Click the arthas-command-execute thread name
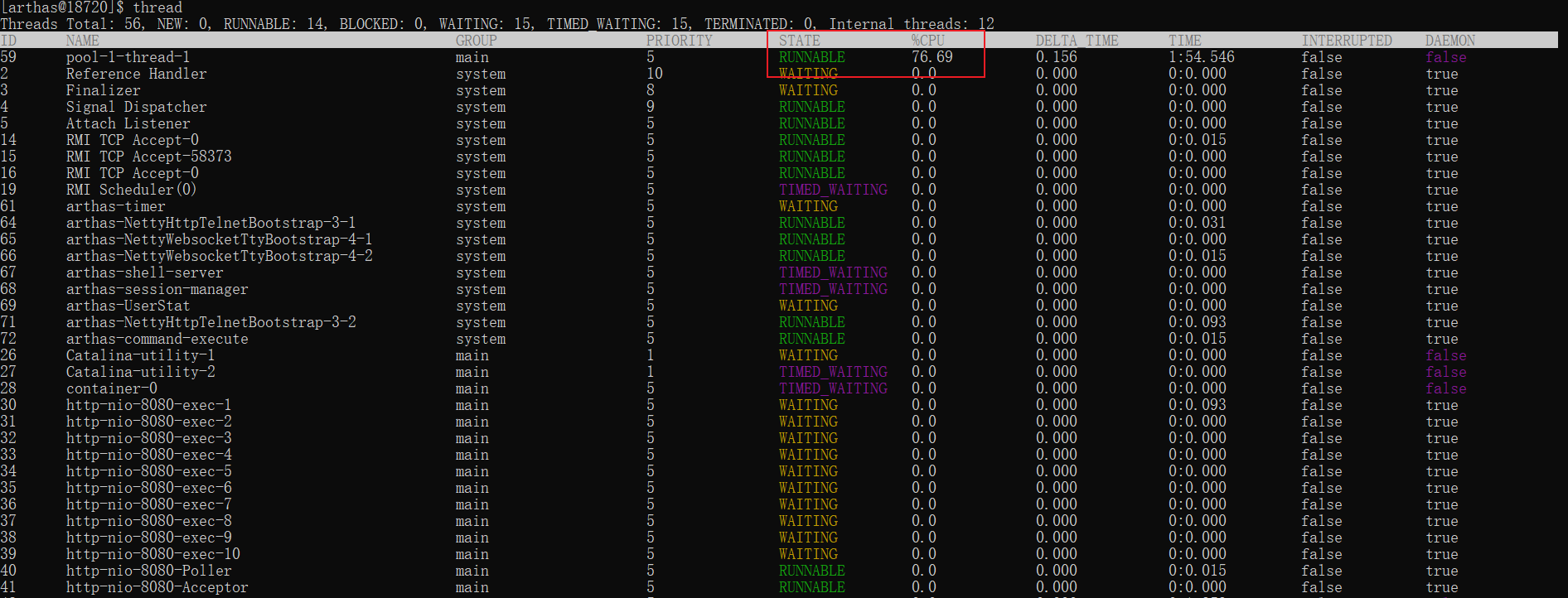Viewport: 1568px width, 598px height. click(157, 339)
